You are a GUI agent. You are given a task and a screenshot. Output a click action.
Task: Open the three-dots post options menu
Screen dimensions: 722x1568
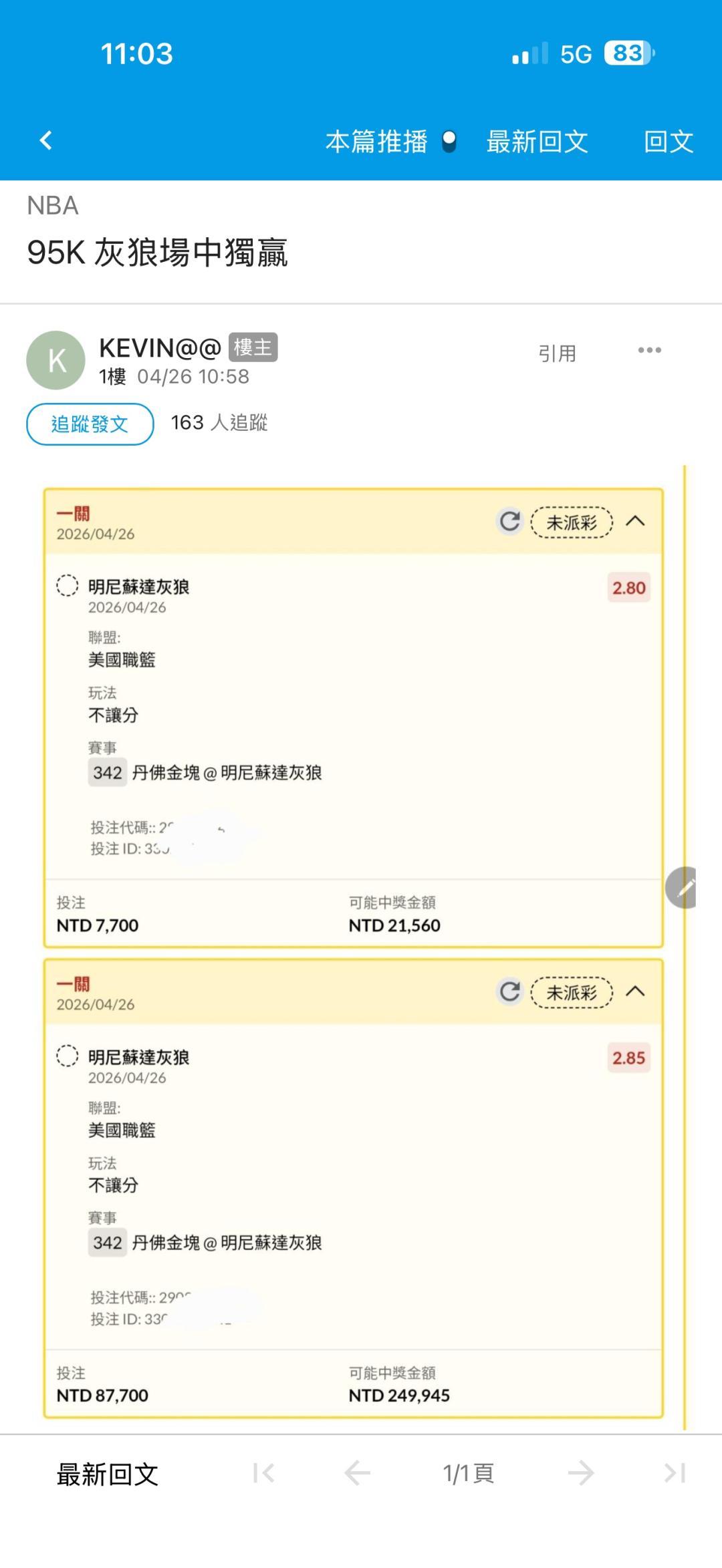pyautogui.click(x=649, y=350)
